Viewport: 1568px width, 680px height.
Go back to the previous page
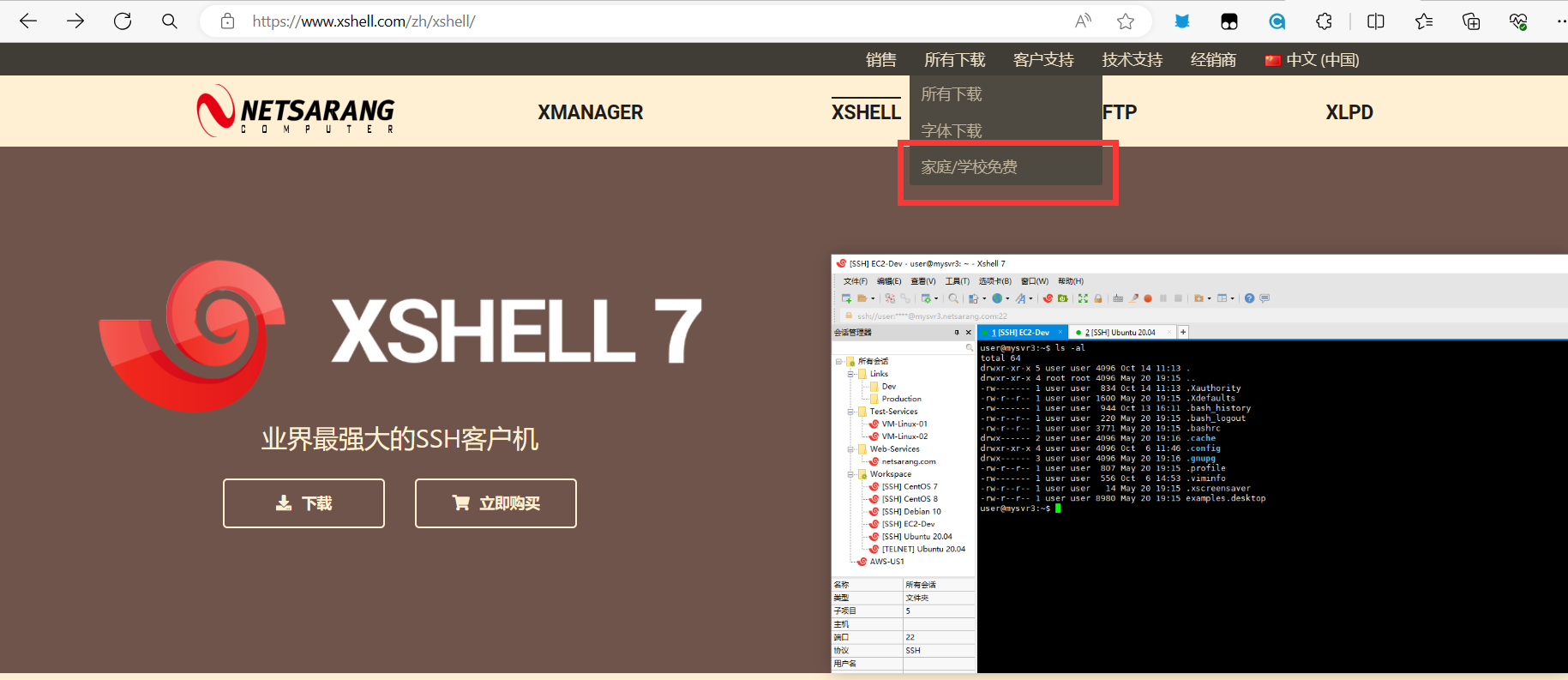coord(28,21)
